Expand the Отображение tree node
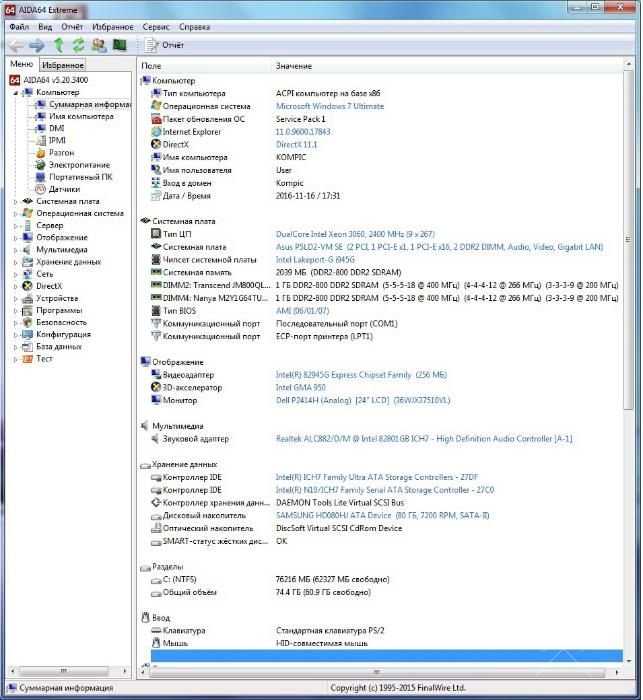The height and width of the screenshot is (700, 643). coord(16,238)
